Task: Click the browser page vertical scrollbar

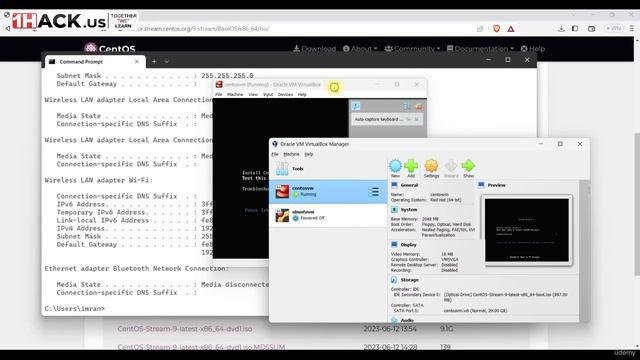Action: [637, 204]
